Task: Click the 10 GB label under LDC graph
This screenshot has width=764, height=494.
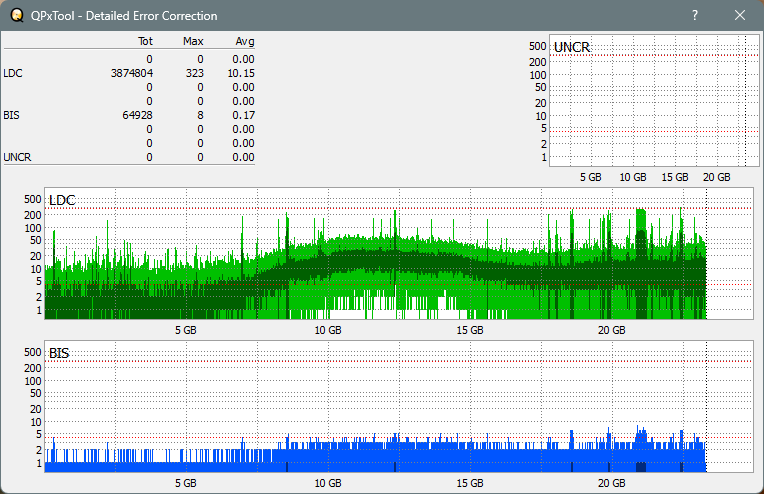Action: point(327,330)
